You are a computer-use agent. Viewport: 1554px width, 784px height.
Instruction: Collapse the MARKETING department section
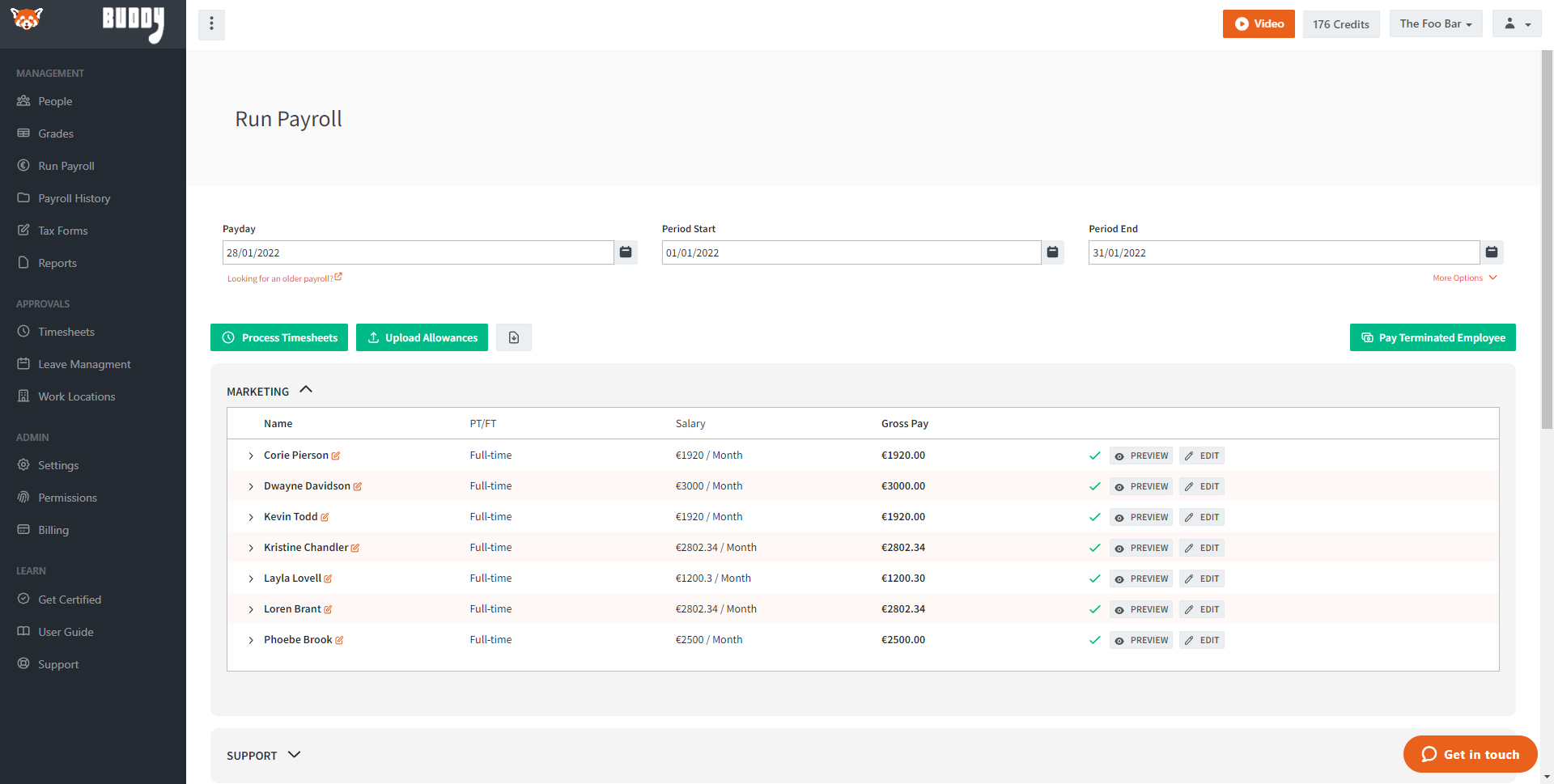306,390
